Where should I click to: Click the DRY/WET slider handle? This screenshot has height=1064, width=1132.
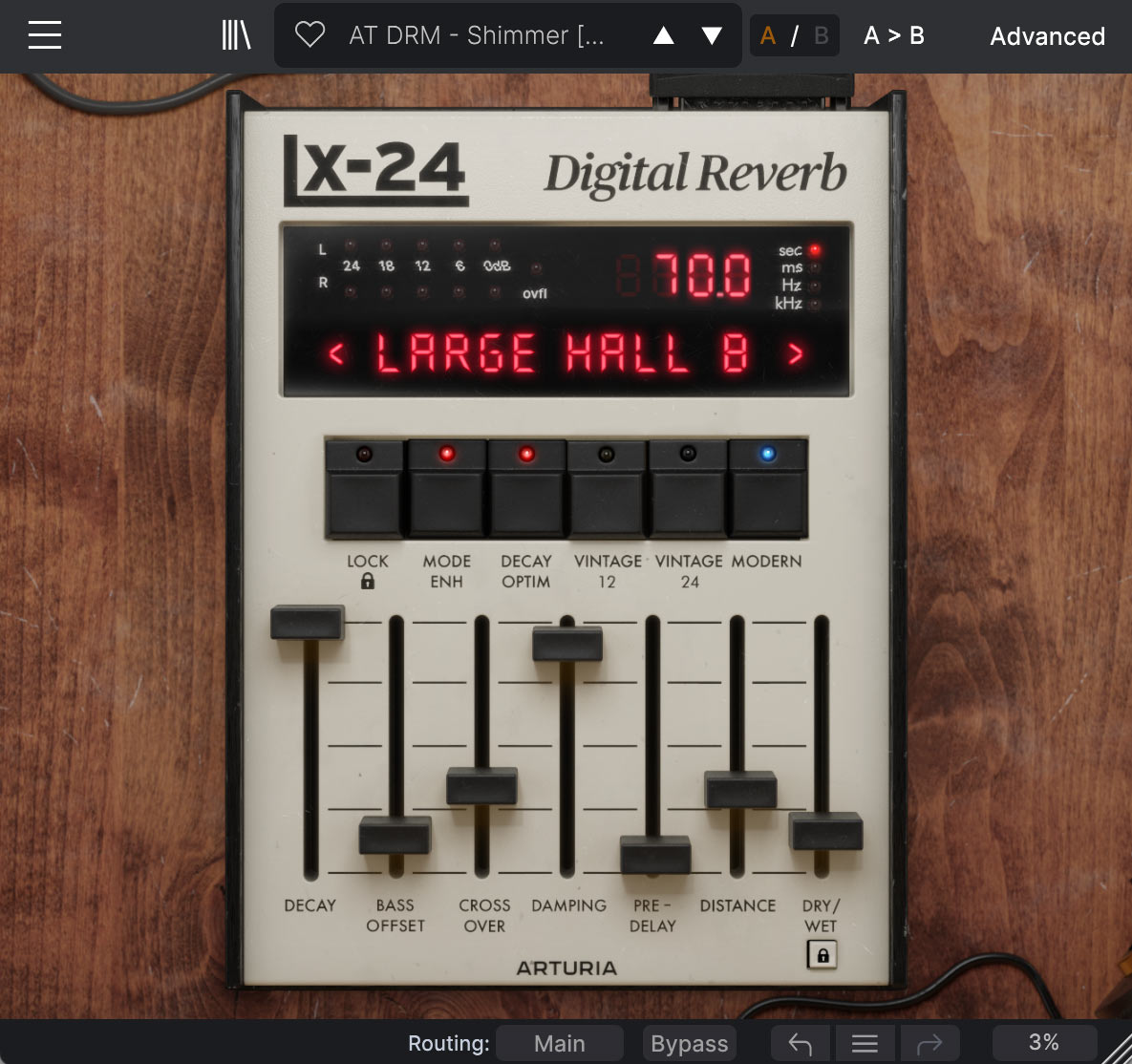pos(826,831)
